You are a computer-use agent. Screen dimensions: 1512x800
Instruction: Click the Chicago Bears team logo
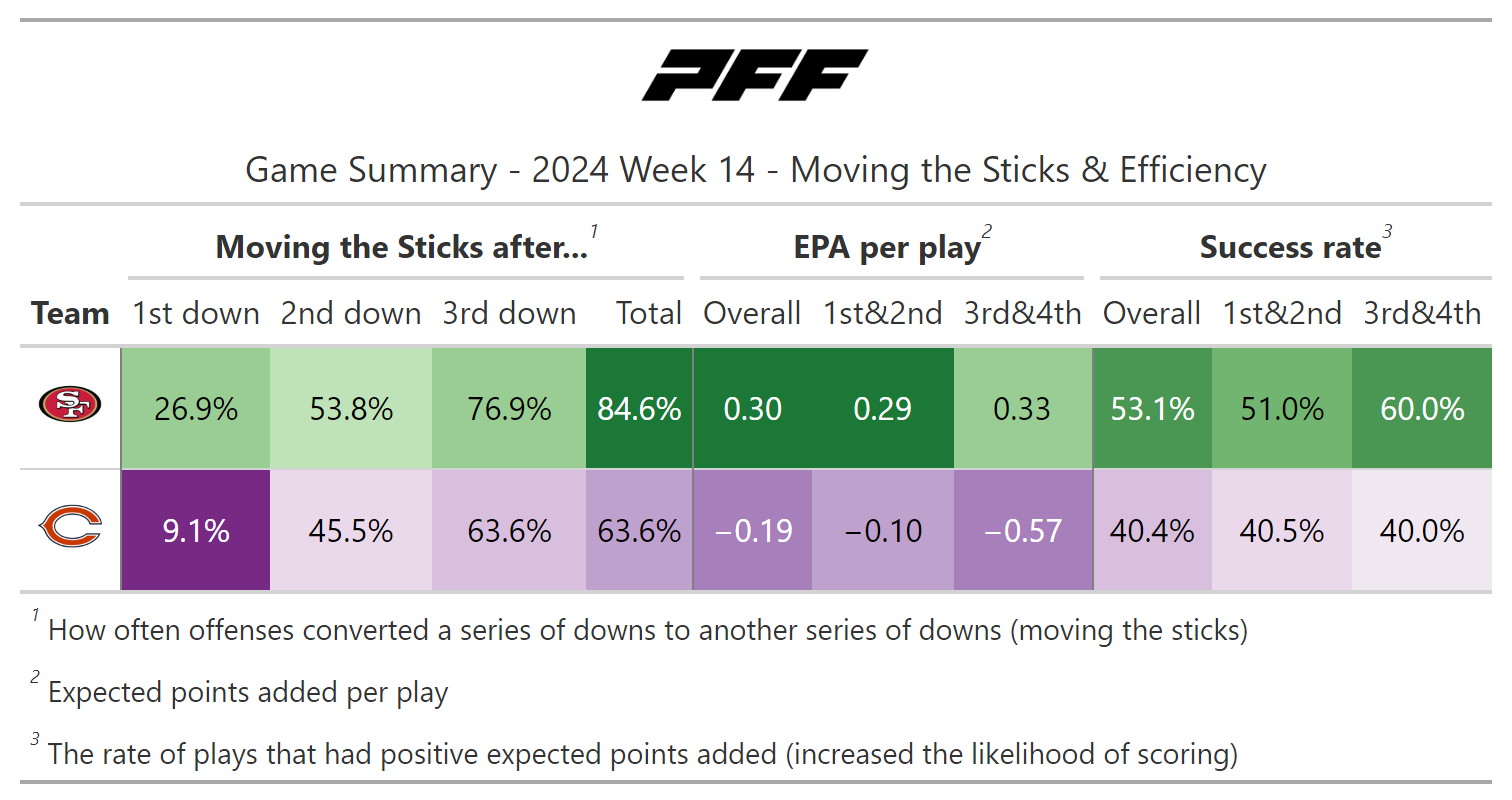click(x=70, y=527)
